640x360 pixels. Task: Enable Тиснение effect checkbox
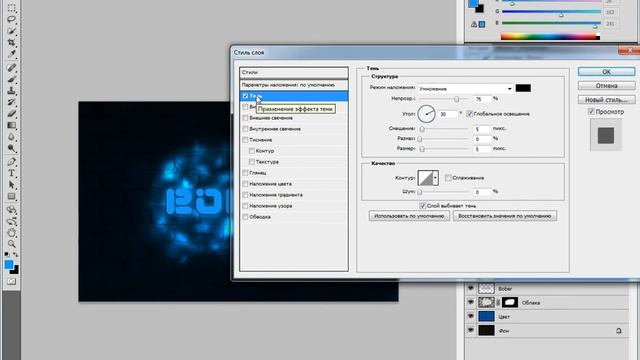coord(245,140)
